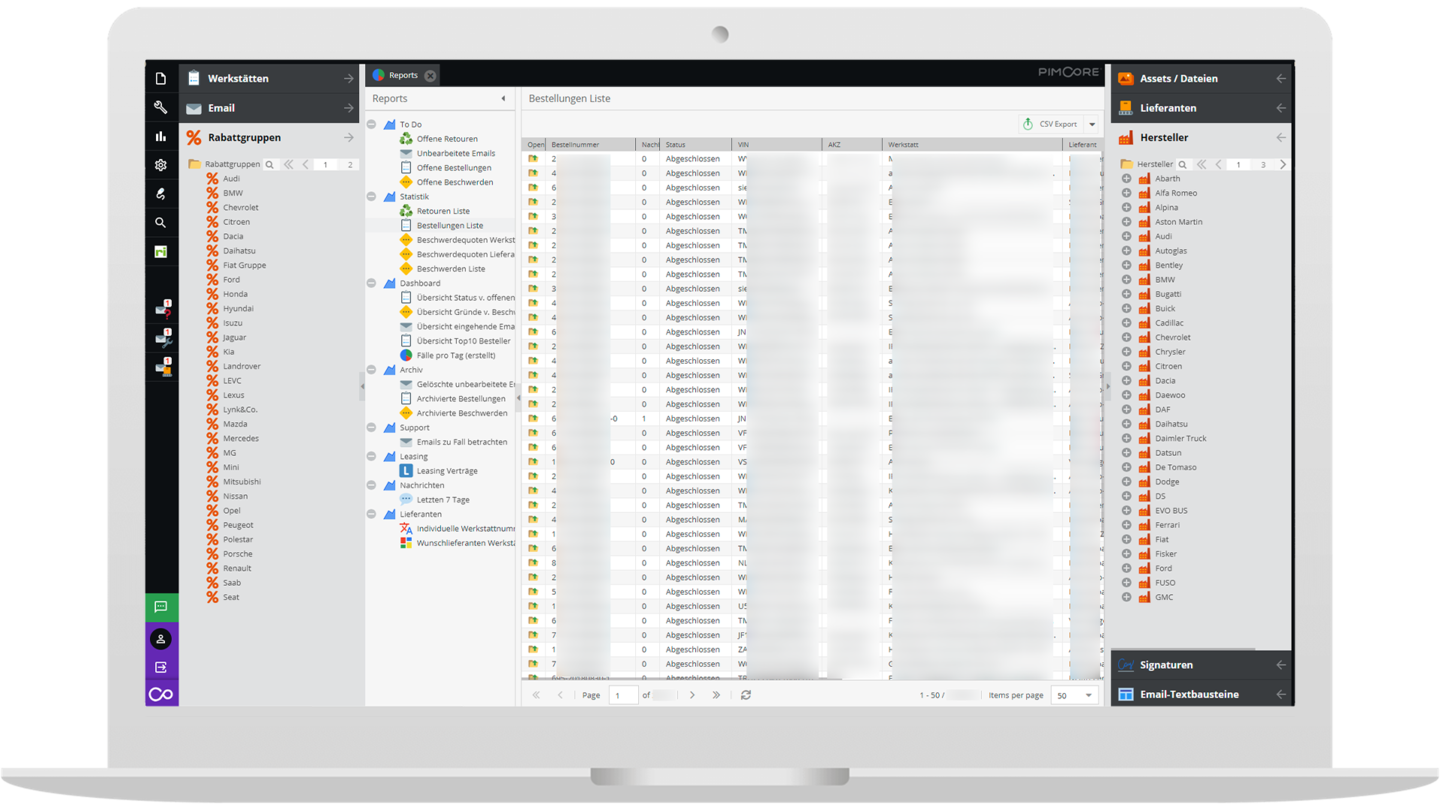1440x810 pixels.
Task: Select the bar chart statistics icon
Action: (161, 137)
